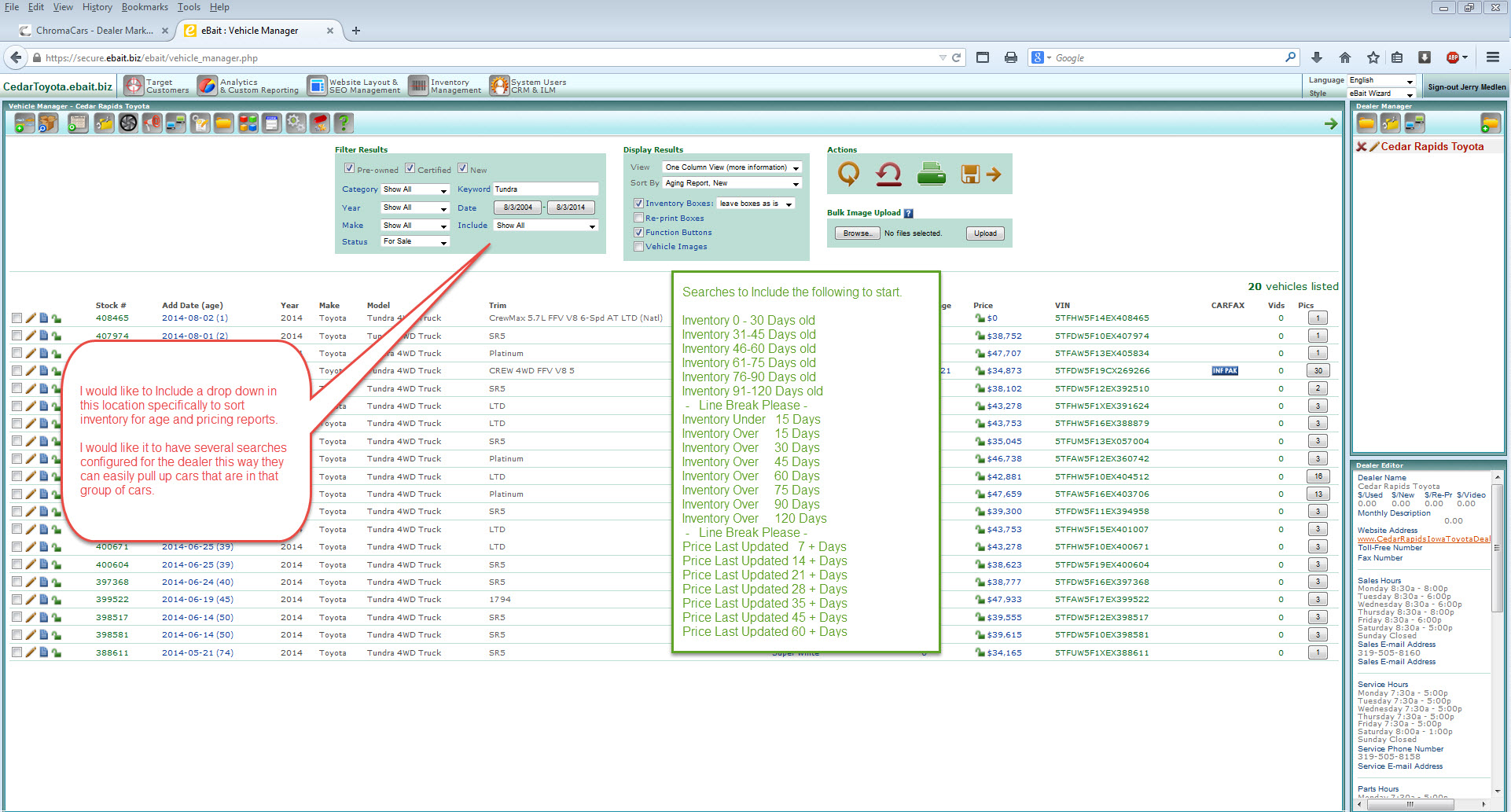Image resolution: width=1511 pixels, height=812 pixels.
Task: Open the Inventory Boxes 'leave boxes as is' dropdown
Action: pyautogui.click(x=755, y=204)
